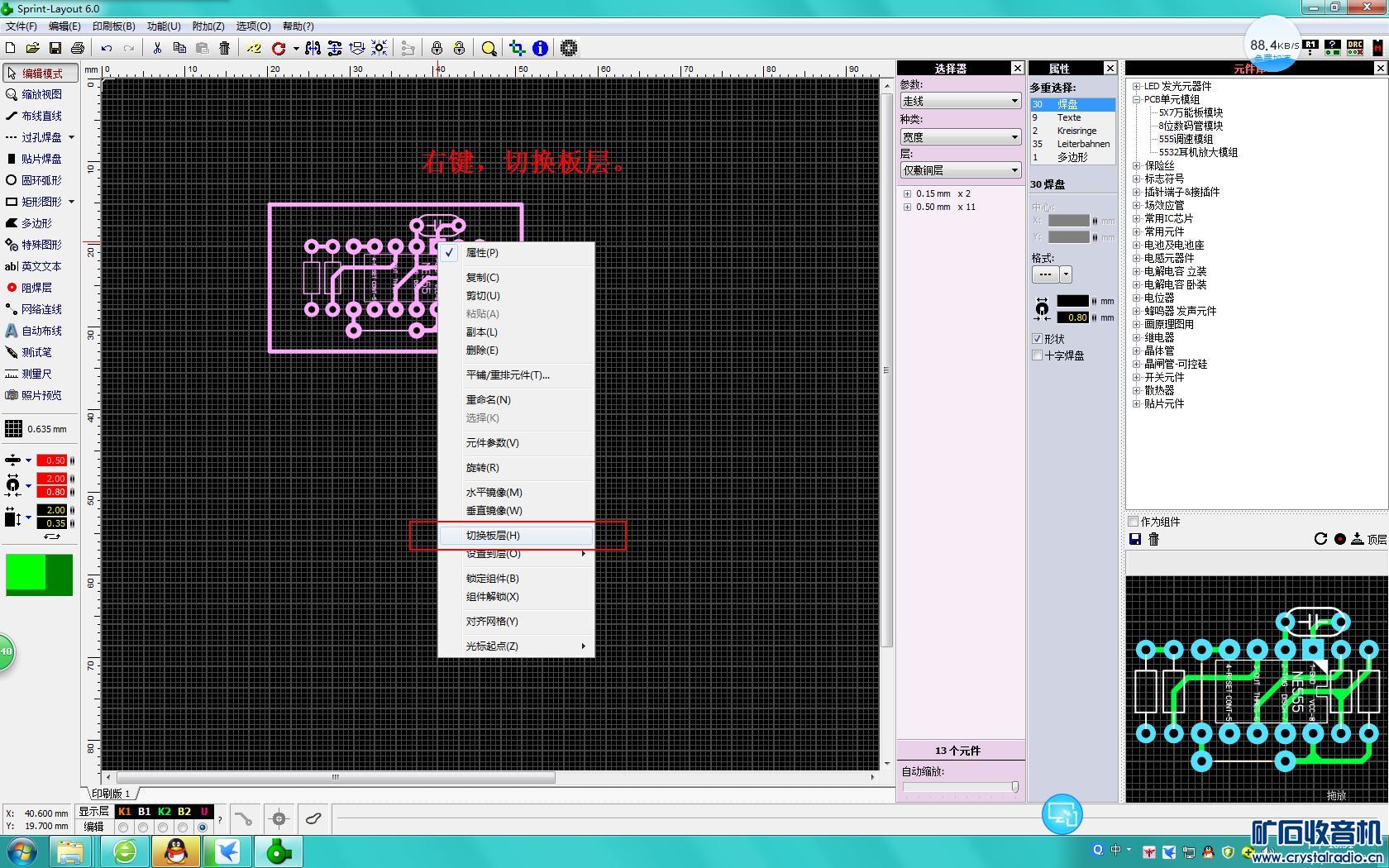The height and width of the screenshot is (868, 1389).
Task: Lock component with the closed padlock icon
Action: 437,49
